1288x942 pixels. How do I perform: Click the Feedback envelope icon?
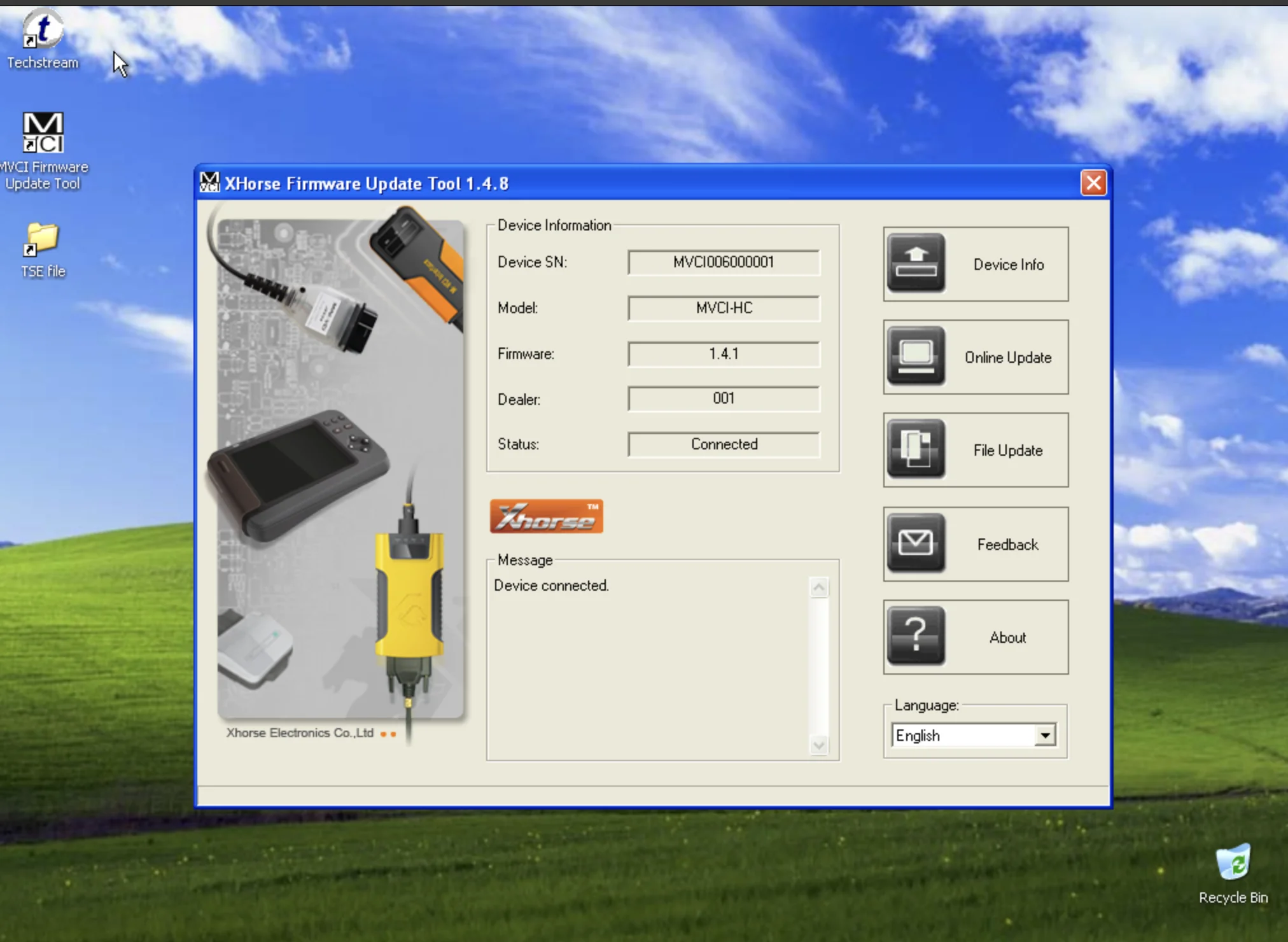[916, 543]
